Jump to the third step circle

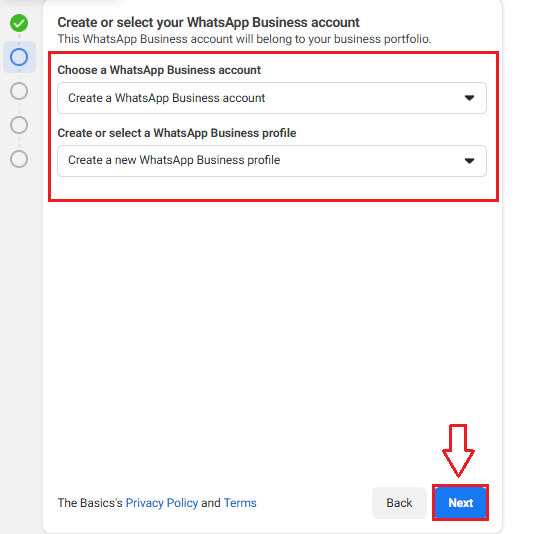[19, 91]
